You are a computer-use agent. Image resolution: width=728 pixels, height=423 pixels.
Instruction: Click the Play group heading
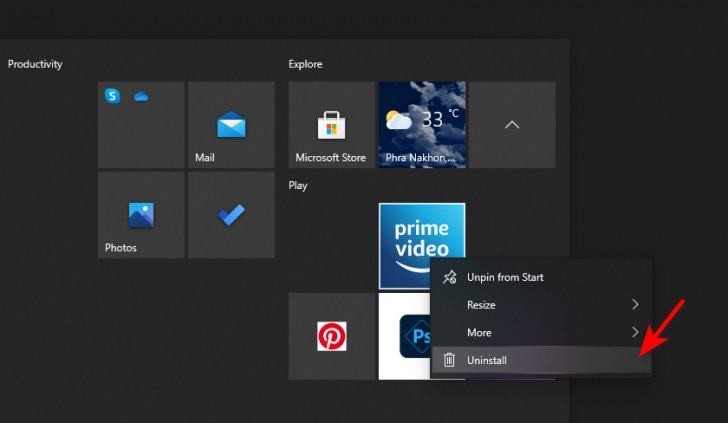point(298,185)
